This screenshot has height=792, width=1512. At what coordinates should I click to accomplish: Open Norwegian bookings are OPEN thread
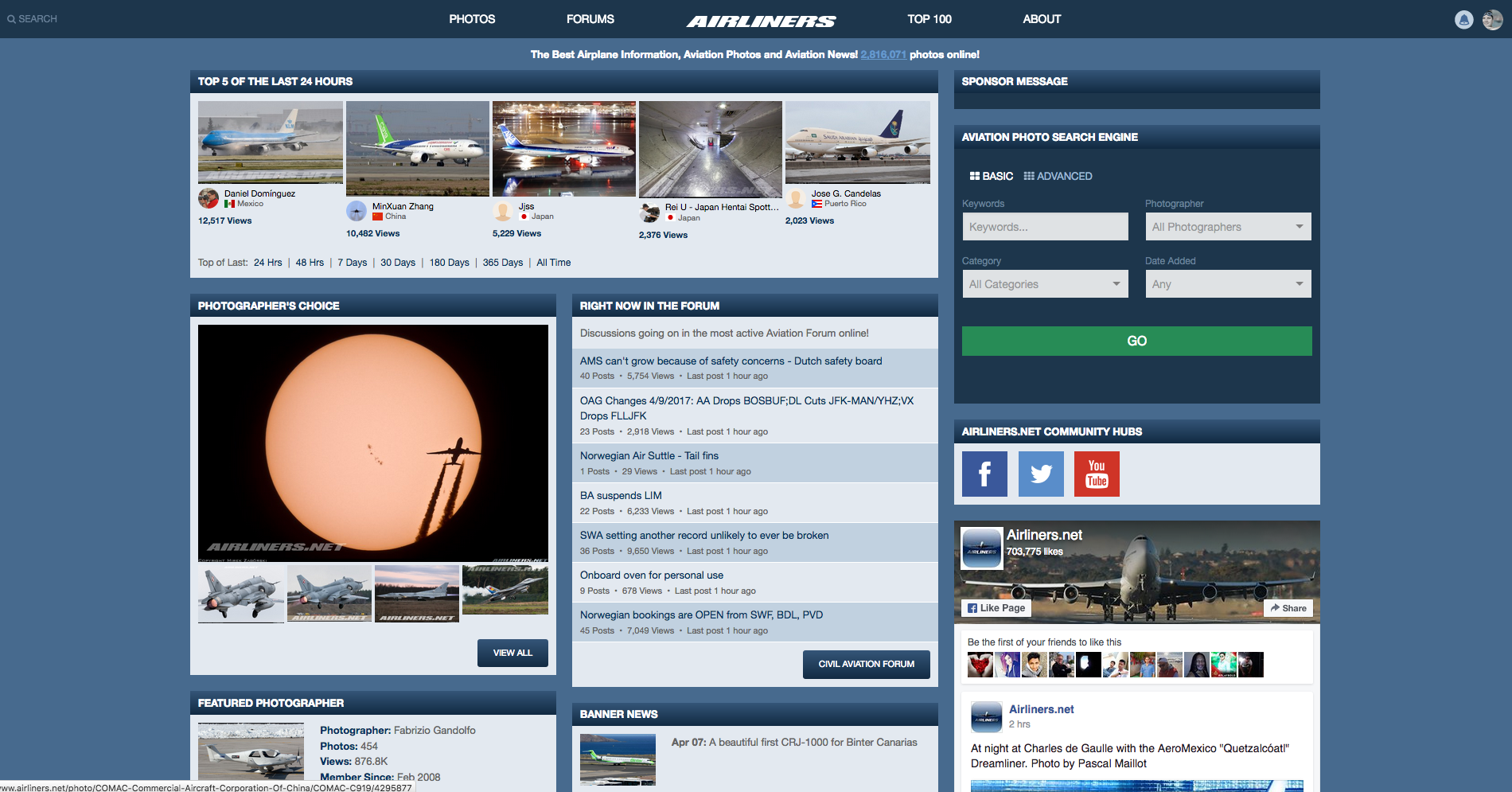click(701, 615)
